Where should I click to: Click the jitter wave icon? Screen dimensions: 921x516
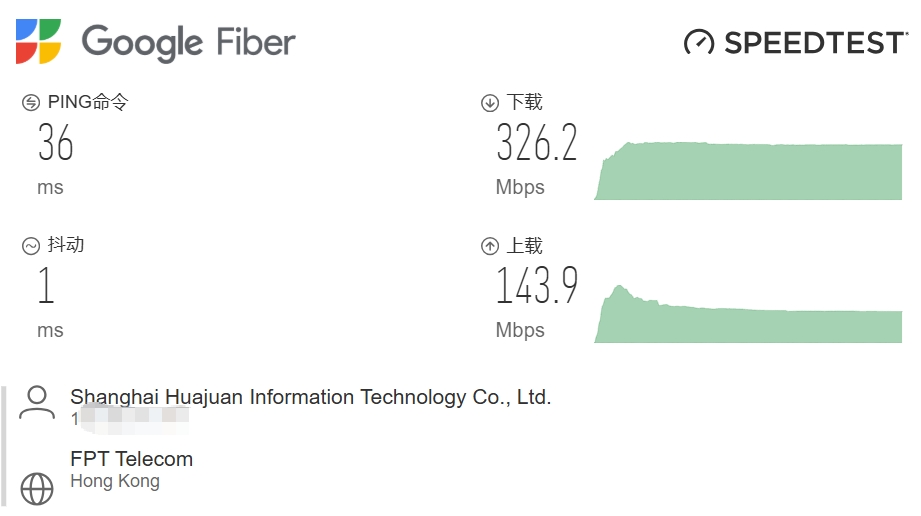(31, 246)
